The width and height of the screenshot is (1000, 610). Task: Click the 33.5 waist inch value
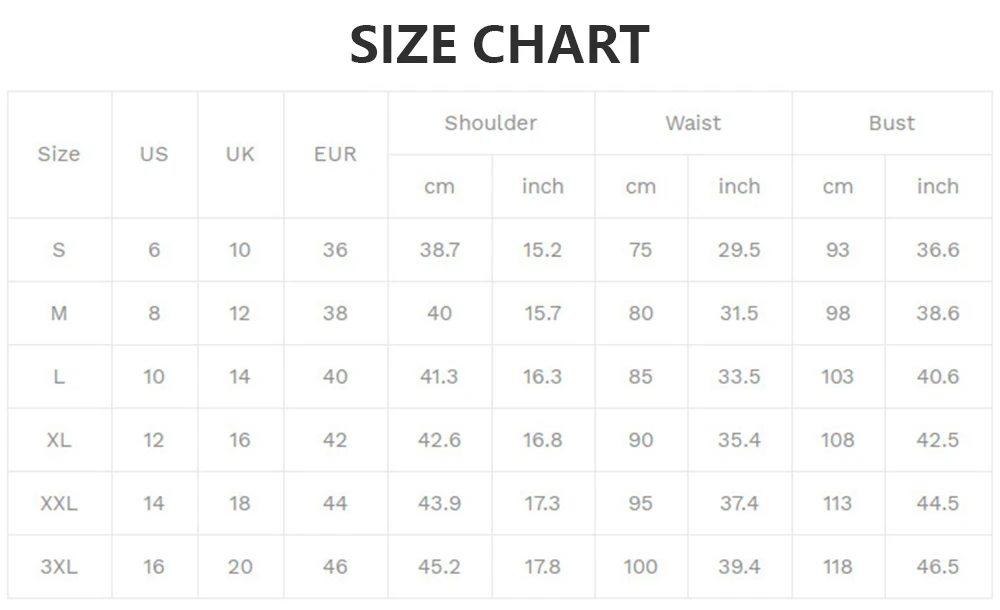click(x=739, y=377)
